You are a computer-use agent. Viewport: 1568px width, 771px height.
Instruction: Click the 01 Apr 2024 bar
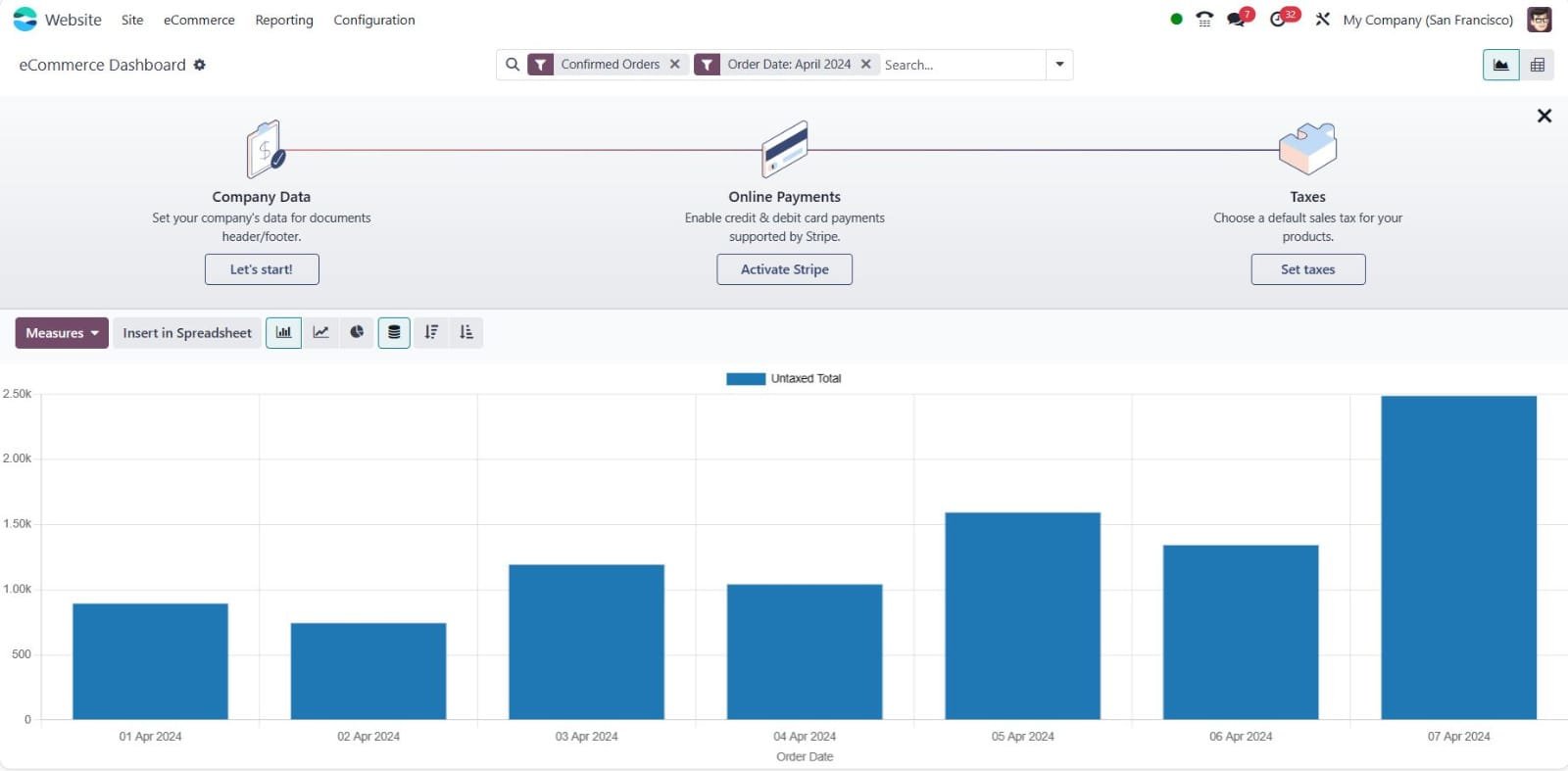(150, 661)
